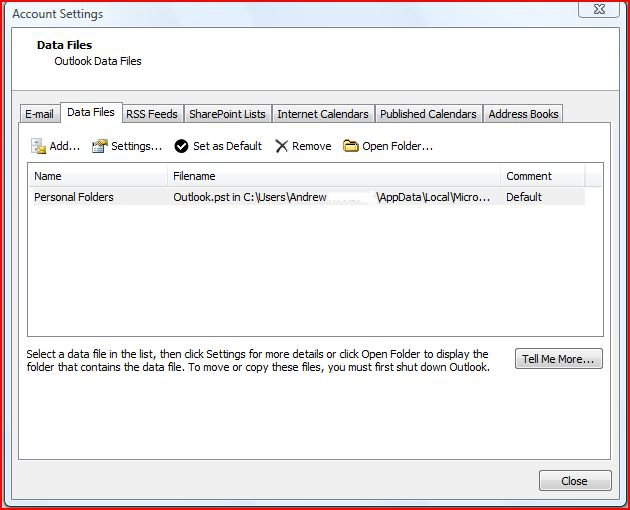Switch to the SharePoint Lists tab

coord(227,114)
